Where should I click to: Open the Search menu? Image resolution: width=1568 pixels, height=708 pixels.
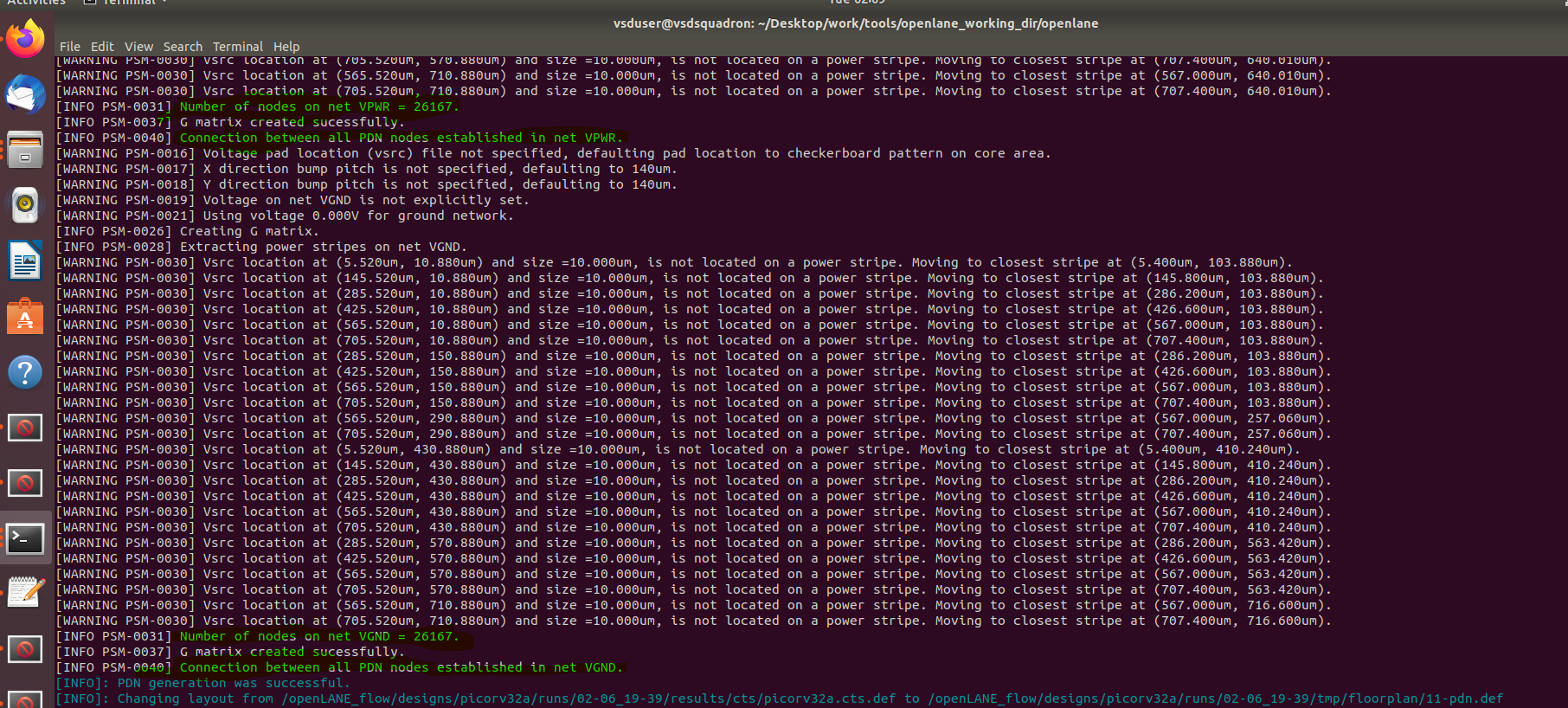pyautogui.click(x=183, y=47)
